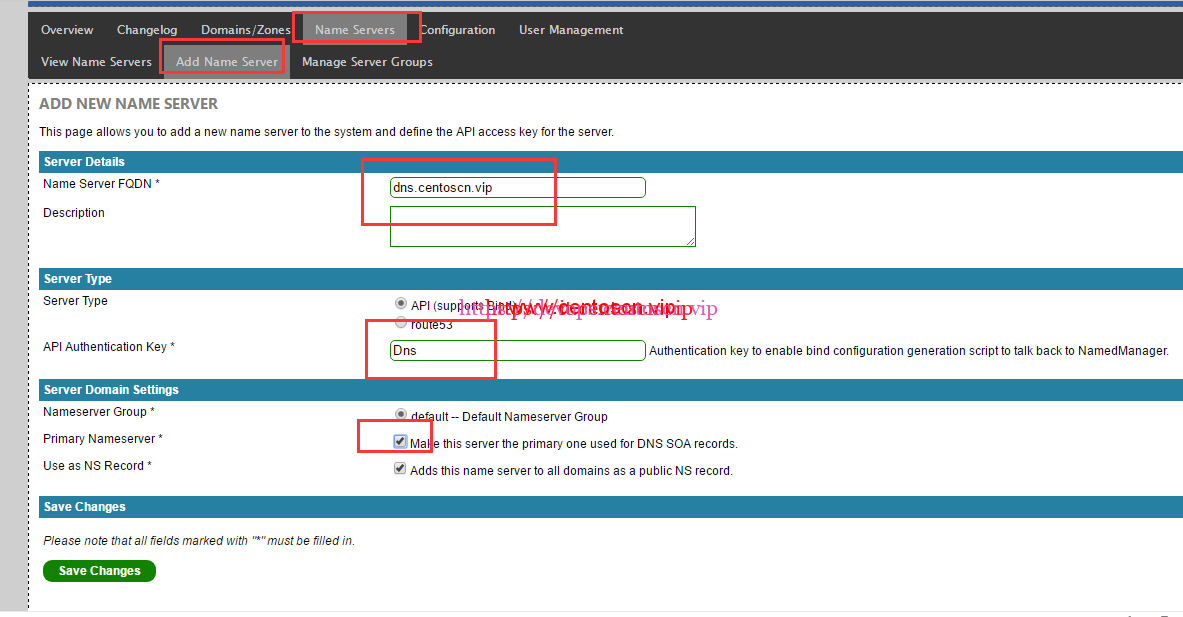Screen dimensions: 1183x617
Task: Select the API server type radio
Action: pyautogui.click(x=401, y=303)
